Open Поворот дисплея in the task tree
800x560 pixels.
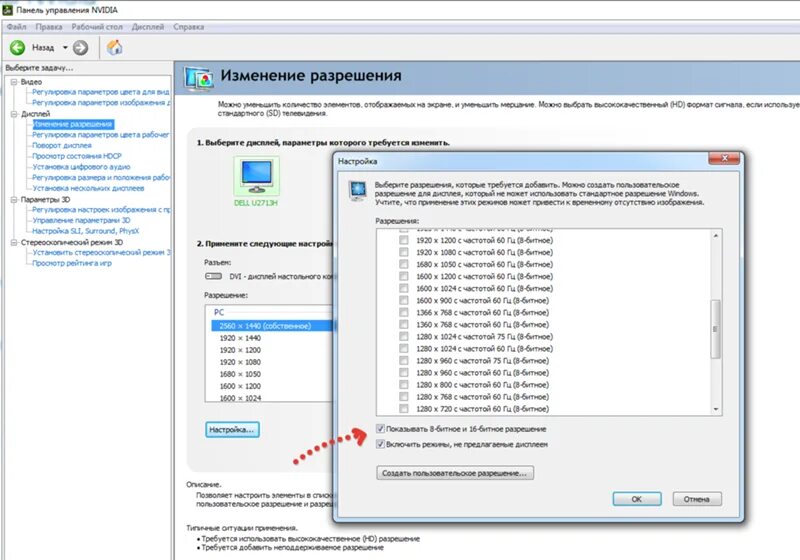(x=62, y=145)
